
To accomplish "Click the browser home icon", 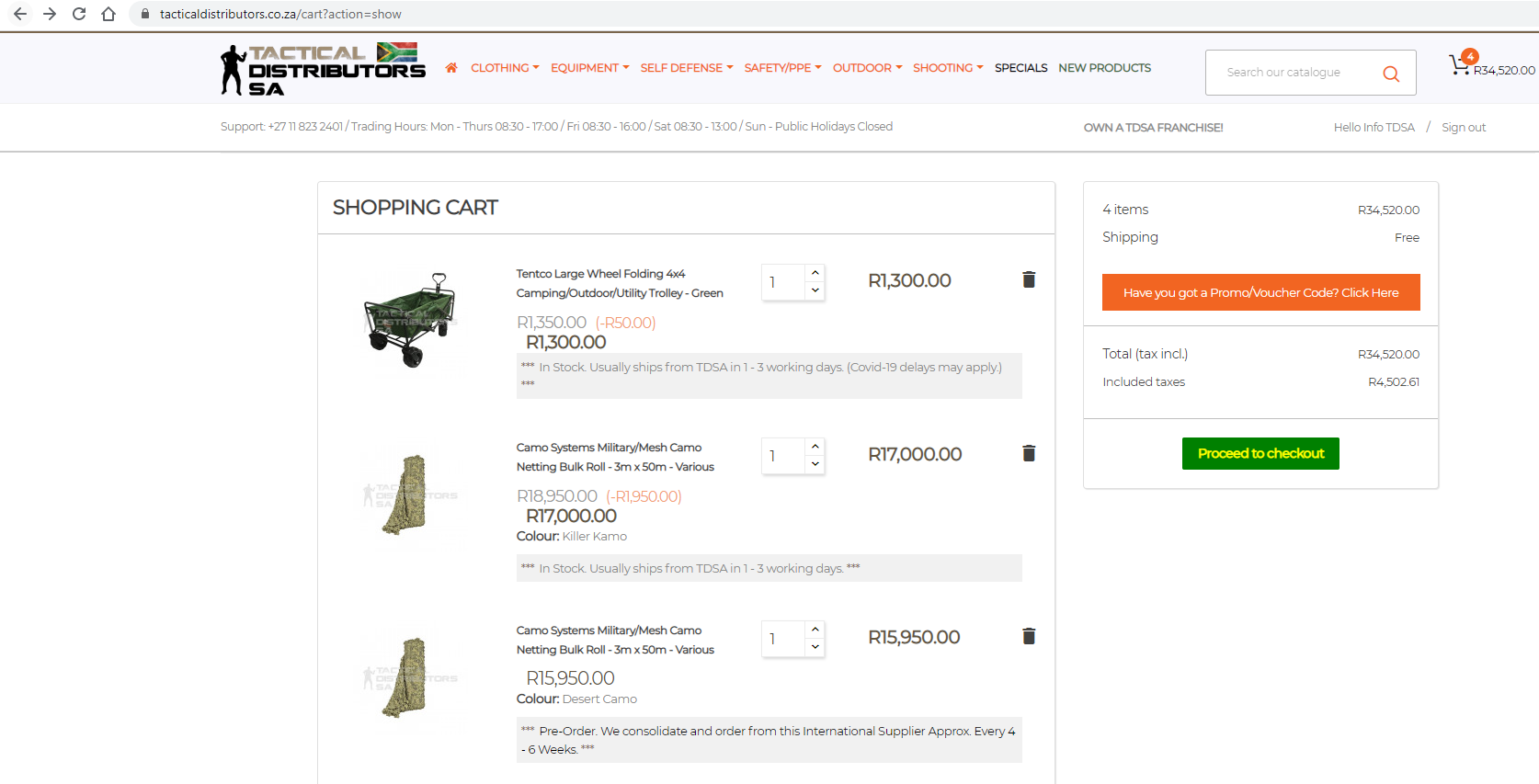I will (x=108, y=14).
